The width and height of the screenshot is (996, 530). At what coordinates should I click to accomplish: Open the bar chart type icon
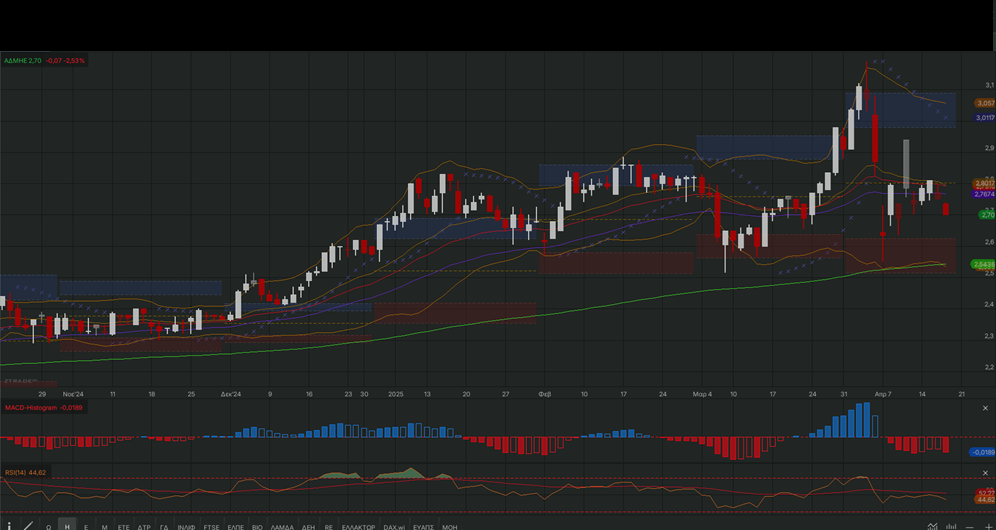[x=952, y=526]
